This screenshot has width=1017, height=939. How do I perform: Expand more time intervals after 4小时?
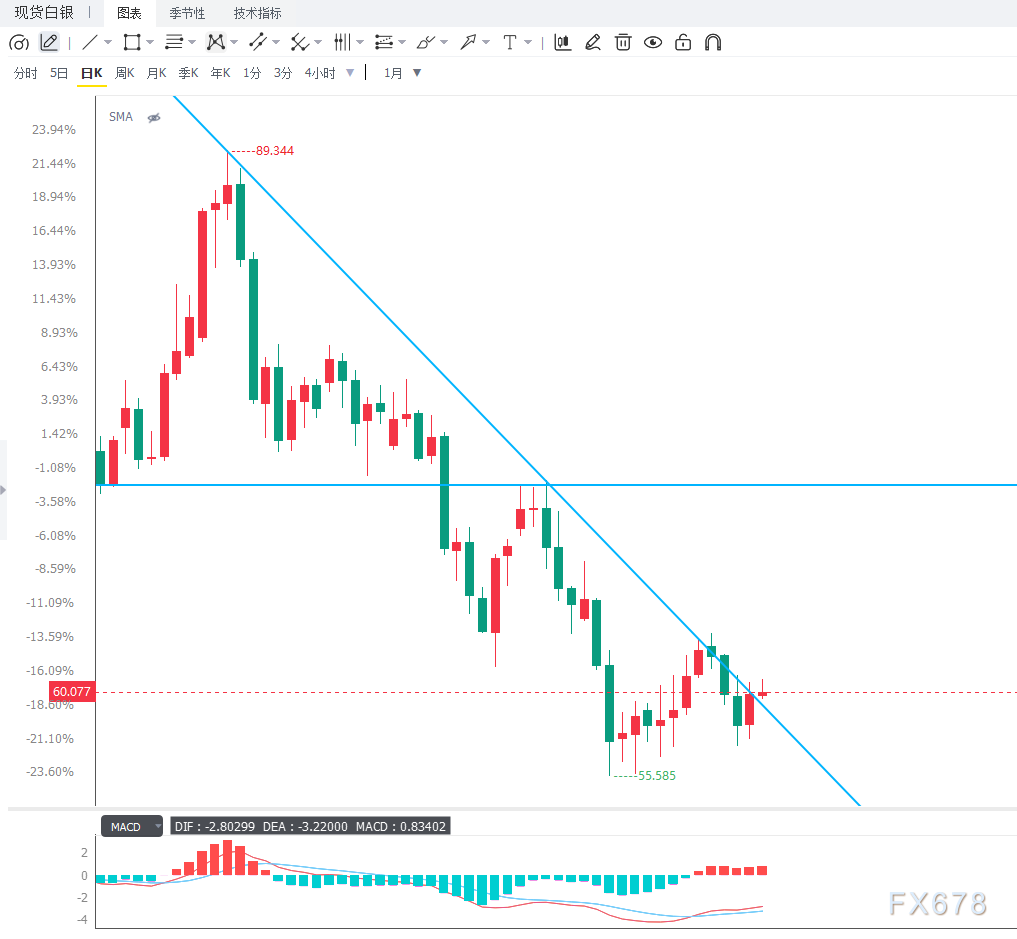350,73
